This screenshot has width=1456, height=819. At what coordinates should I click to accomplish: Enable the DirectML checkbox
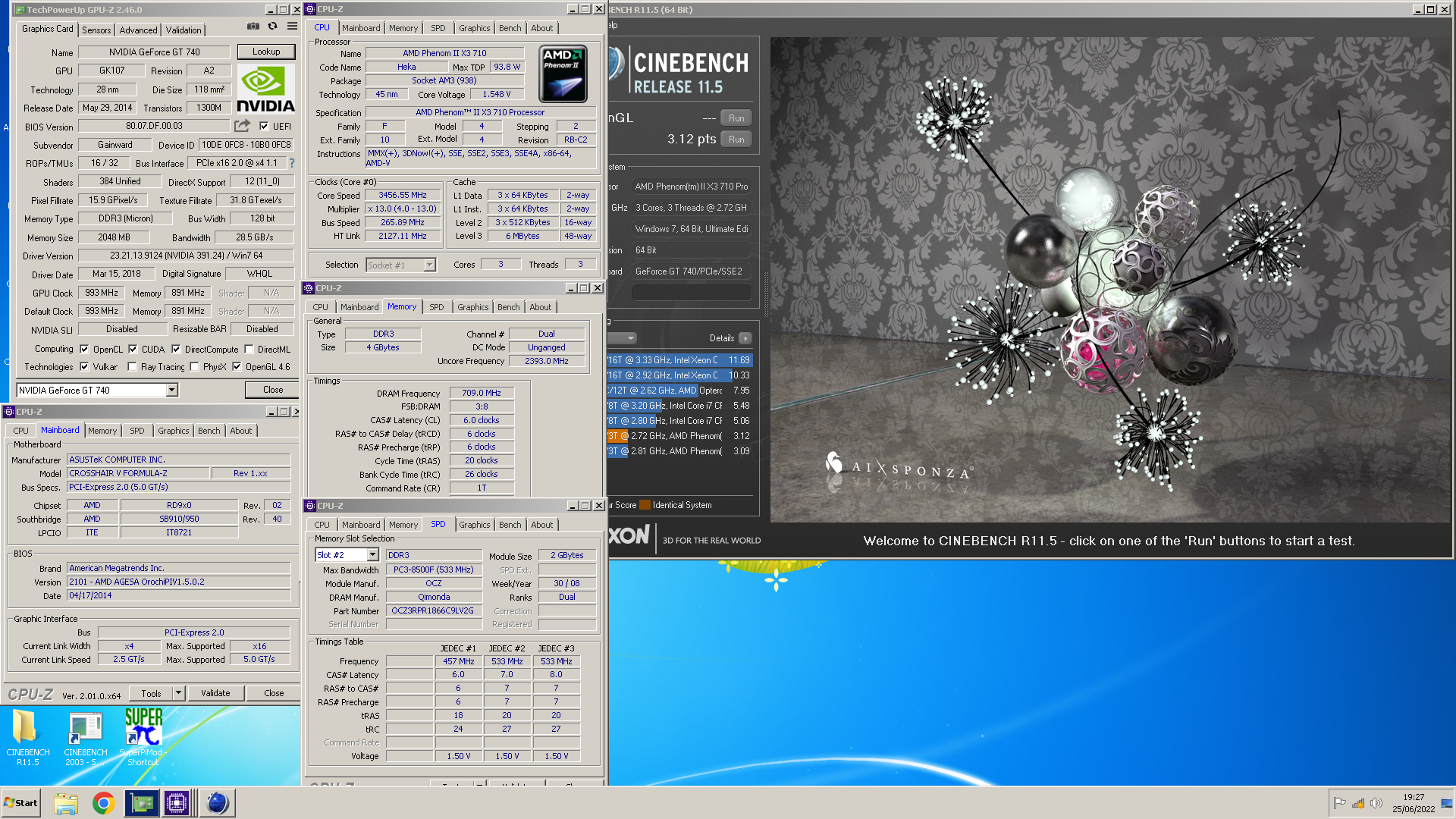[x=249, y=350]
